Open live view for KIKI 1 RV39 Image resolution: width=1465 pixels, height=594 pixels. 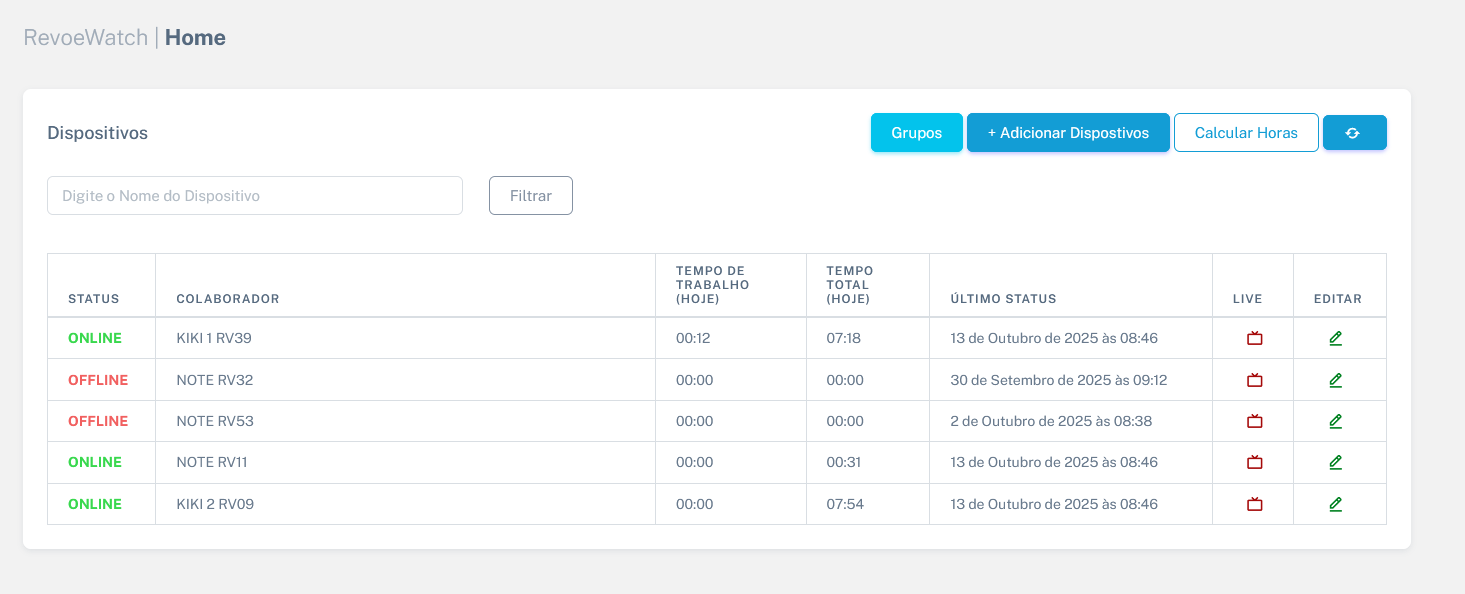pyautogui.click(x=1254, y=339)
